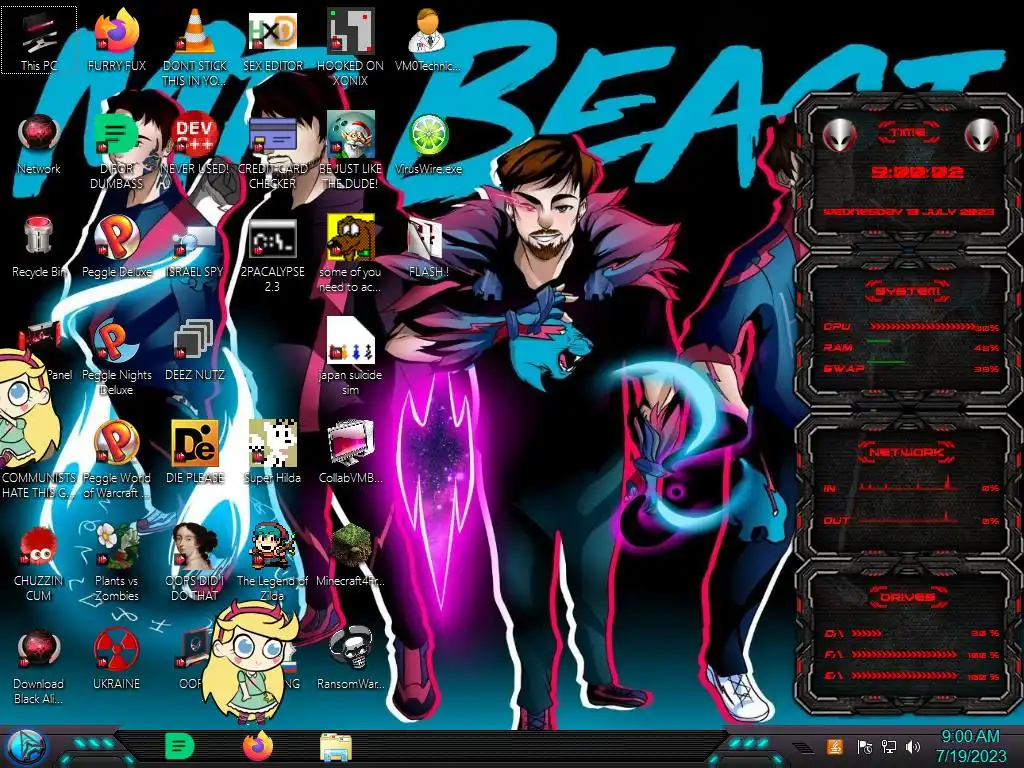The width and height of the screenshot is (1024, 768).
Task: Click the striped show-hidden-icons tray button
Action: [803, 748]
